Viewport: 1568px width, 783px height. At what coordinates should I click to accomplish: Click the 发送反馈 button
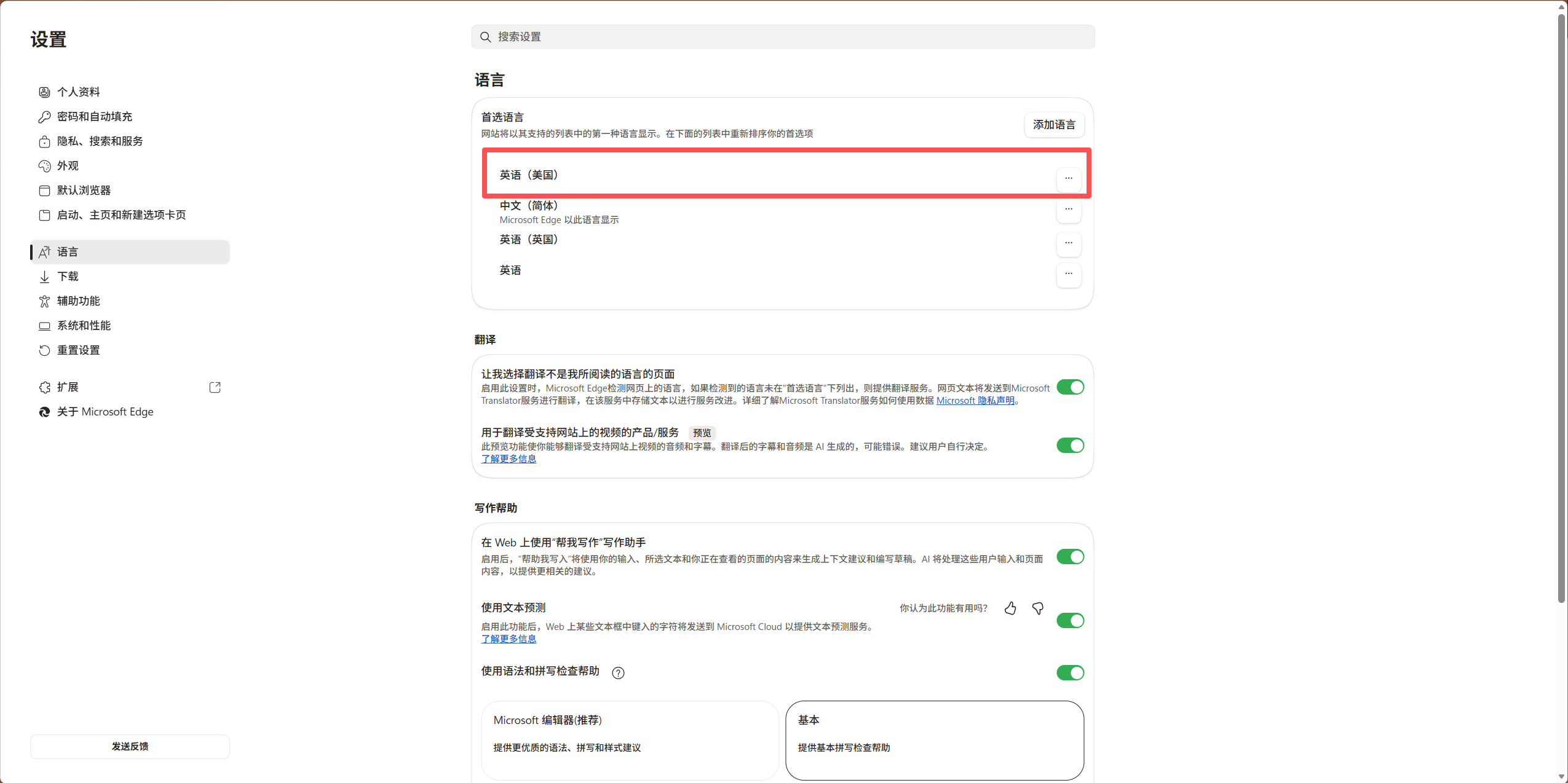tap(130, 747)
